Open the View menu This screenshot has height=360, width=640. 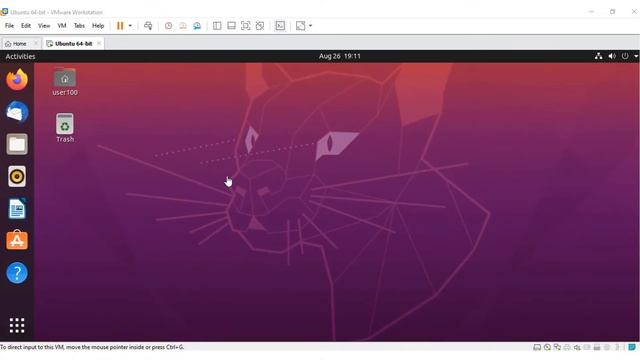click(x=44, y=26)
